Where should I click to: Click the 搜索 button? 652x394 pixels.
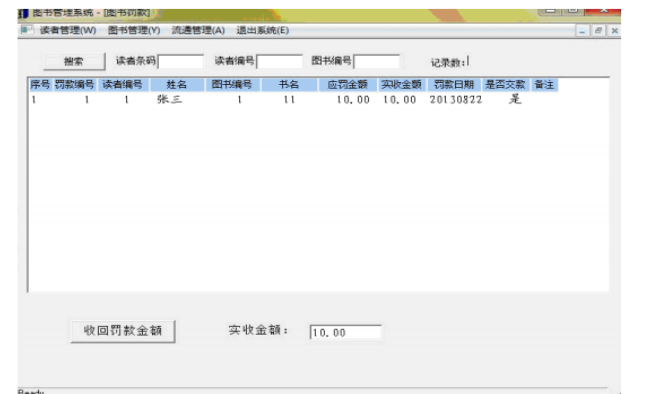click(x=74, y=62)
